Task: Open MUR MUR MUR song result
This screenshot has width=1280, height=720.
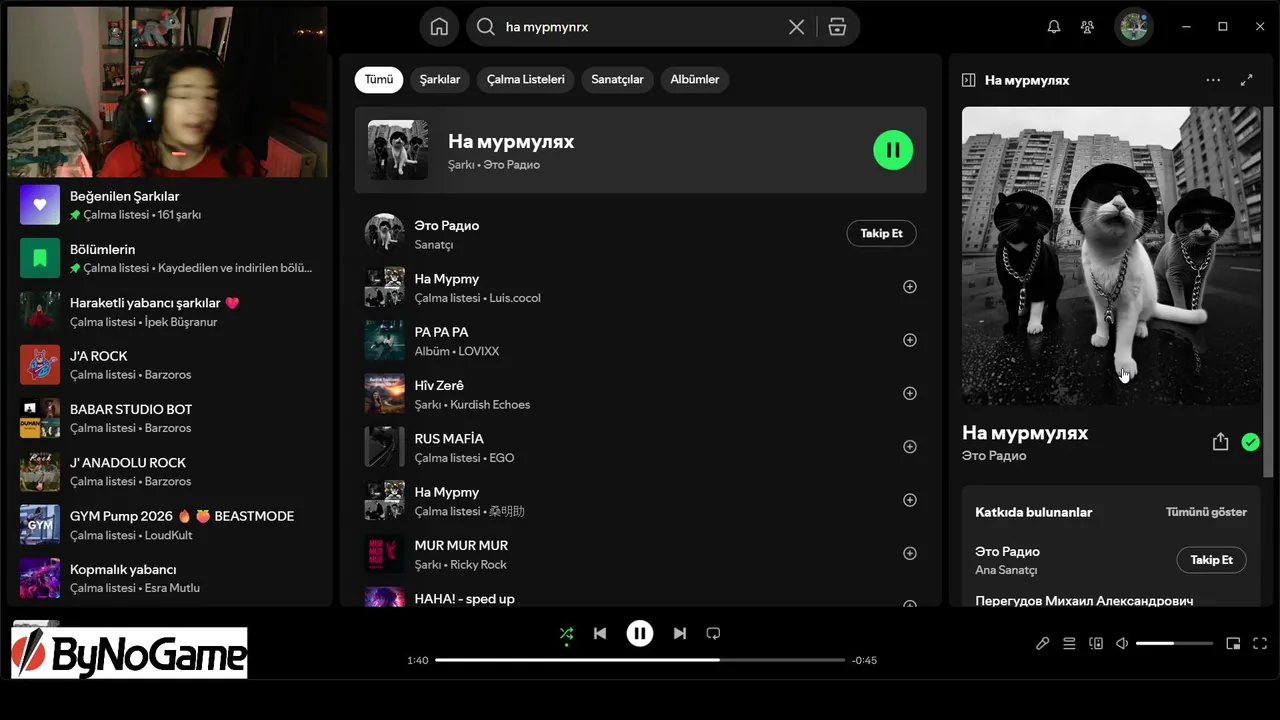Action: [640, 553]
